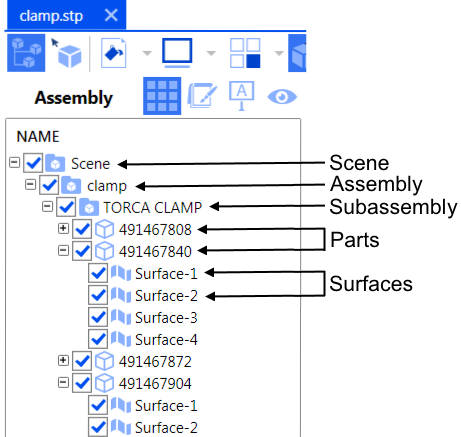Expand part 491467808 node
This screenshot has height=437, width=461.
tap(63, 228)
